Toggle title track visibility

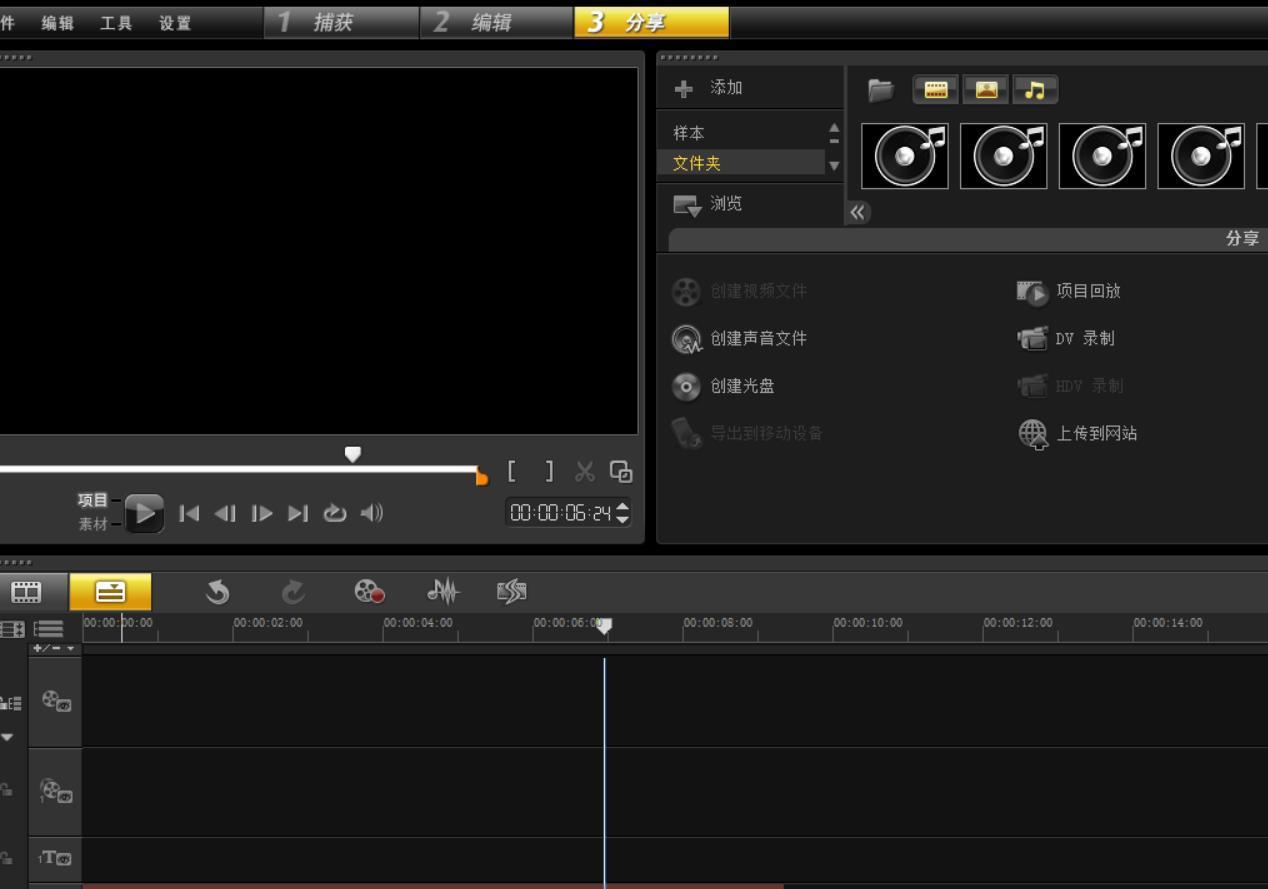click(55, 859)
